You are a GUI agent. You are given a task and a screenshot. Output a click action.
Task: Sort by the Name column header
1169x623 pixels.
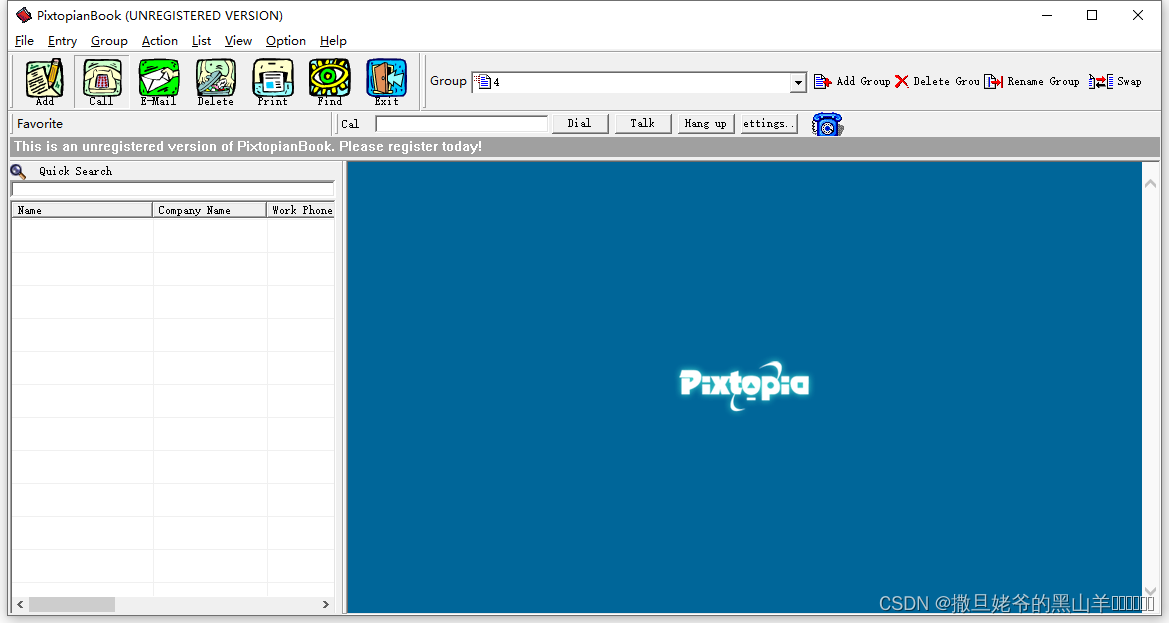click(x=82, y=210)
